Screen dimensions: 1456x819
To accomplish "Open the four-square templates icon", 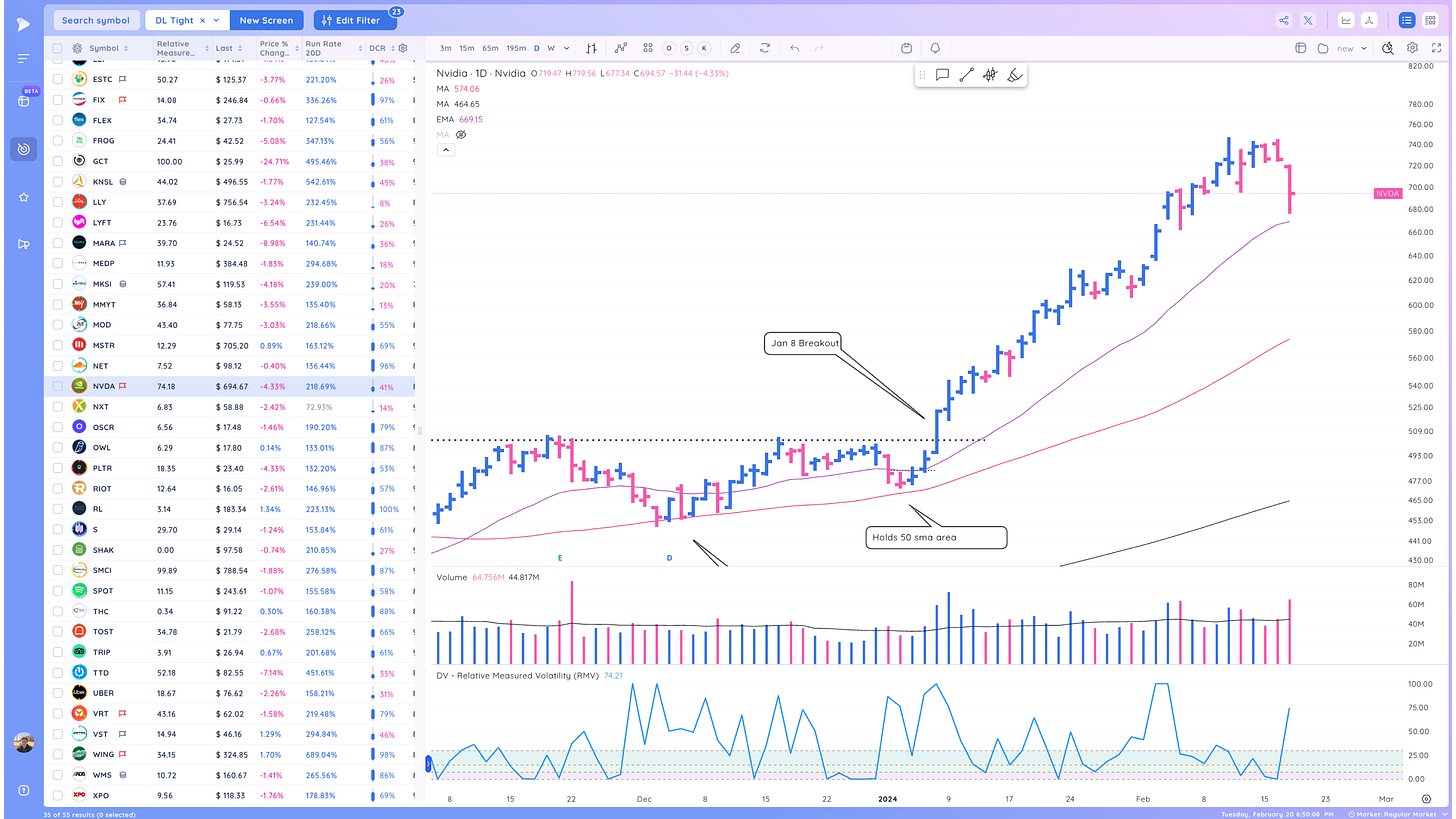I will [x=648, y=47].
